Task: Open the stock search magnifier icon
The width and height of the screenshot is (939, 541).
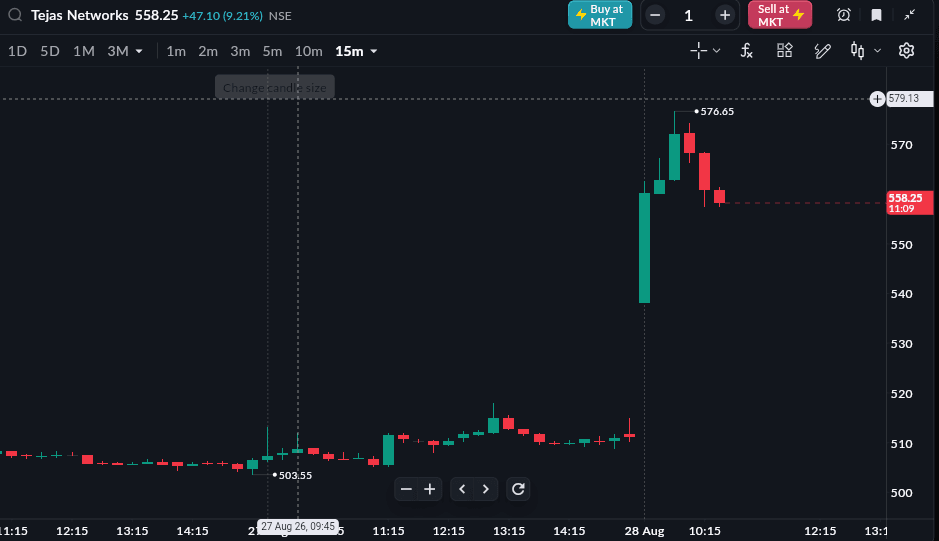Action: tap(15, 15)
